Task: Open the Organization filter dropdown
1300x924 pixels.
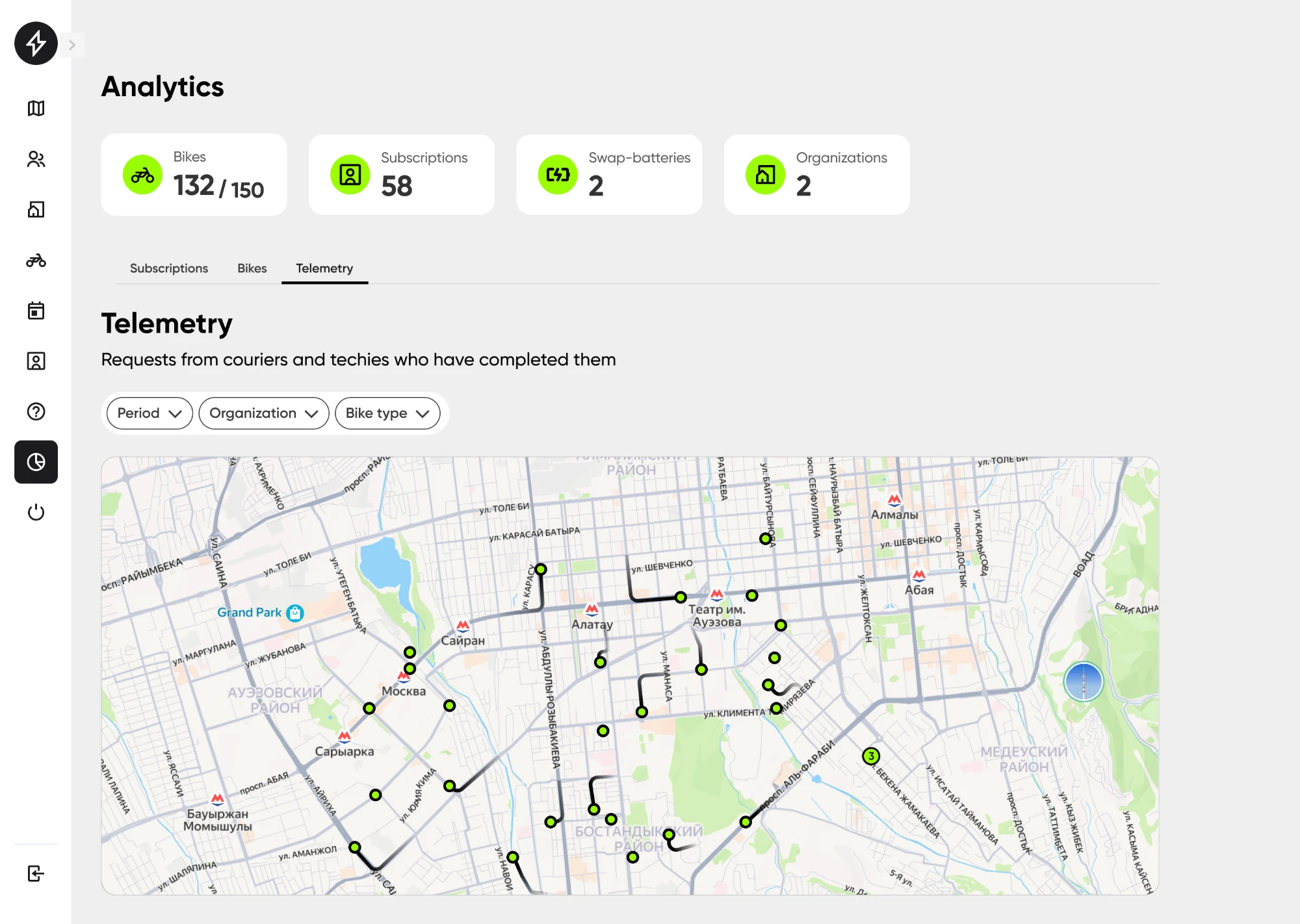Action: 264,413
